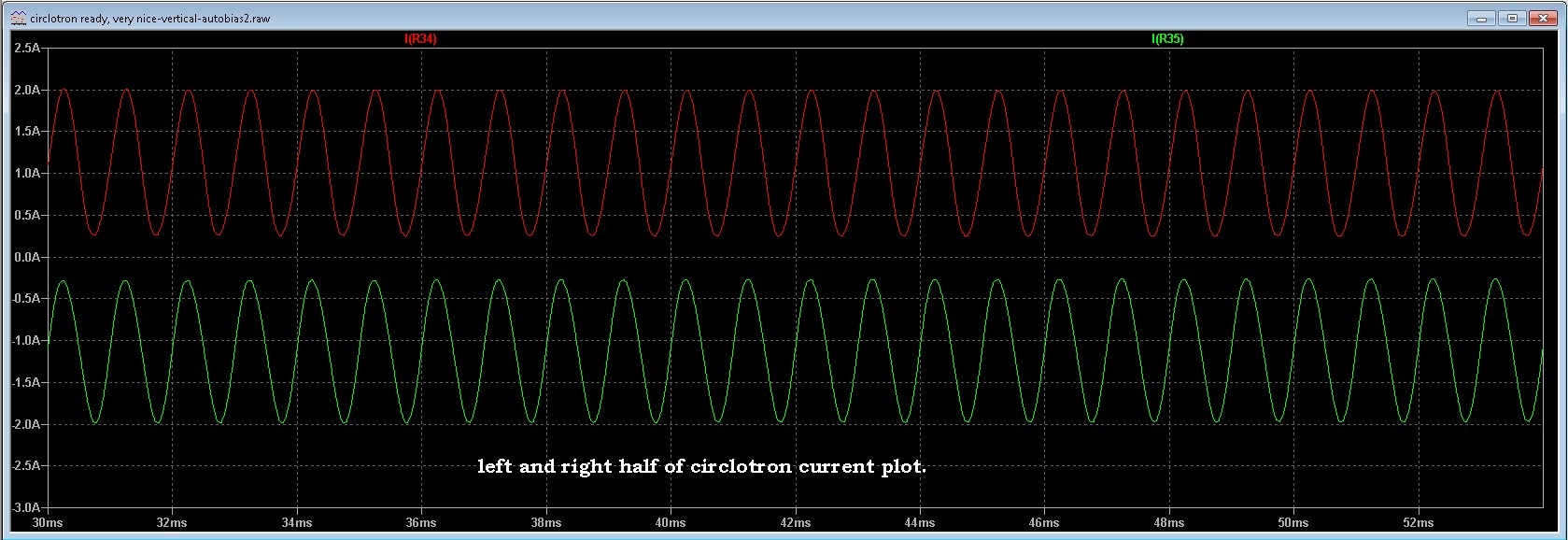1568x540 pixels.
Task: Click the 46ms time axis label
Action: click(1044, 522)
